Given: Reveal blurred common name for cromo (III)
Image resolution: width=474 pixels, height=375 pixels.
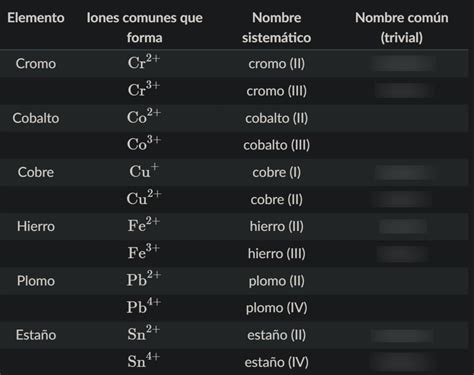Looking at the screenshot, I should click(403, 91).
